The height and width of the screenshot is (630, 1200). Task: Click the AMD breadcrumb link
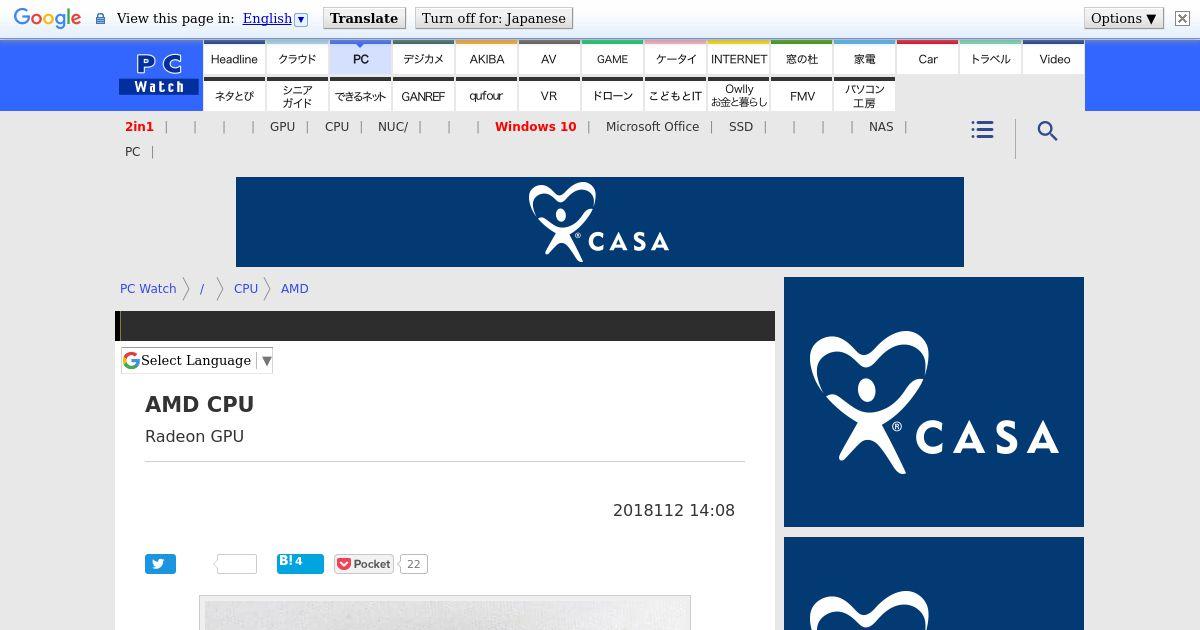pos(295,288)
